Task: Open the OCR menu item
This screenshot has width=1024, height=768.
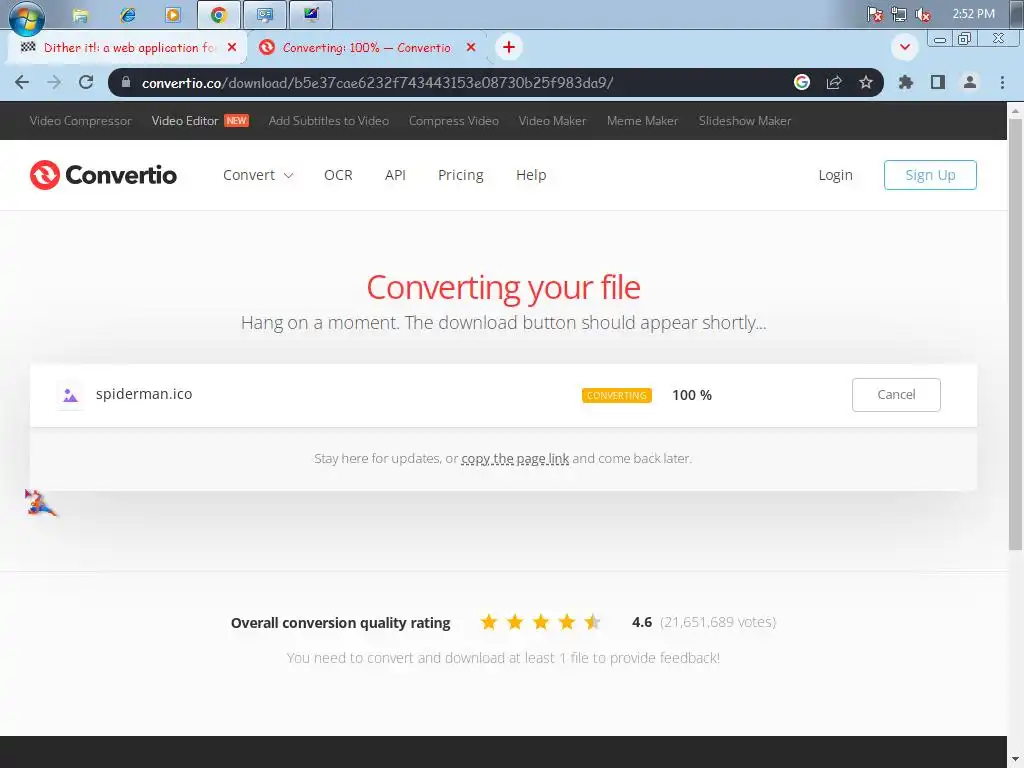Action: click(338, 175)
